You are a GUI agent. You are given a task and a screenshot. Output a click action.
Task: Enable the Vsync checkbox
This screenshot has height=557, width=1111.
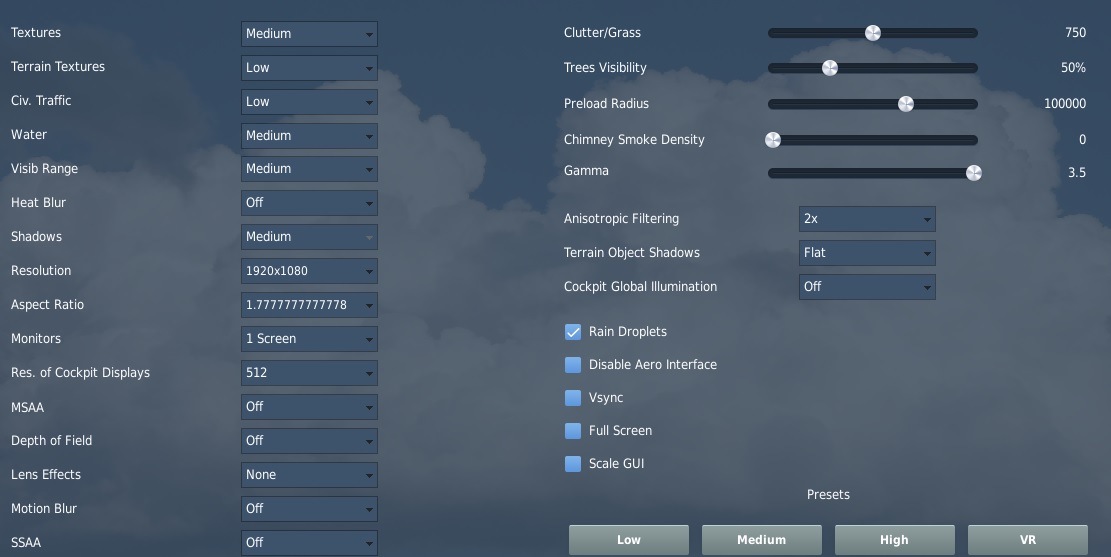tap(573, 398)
